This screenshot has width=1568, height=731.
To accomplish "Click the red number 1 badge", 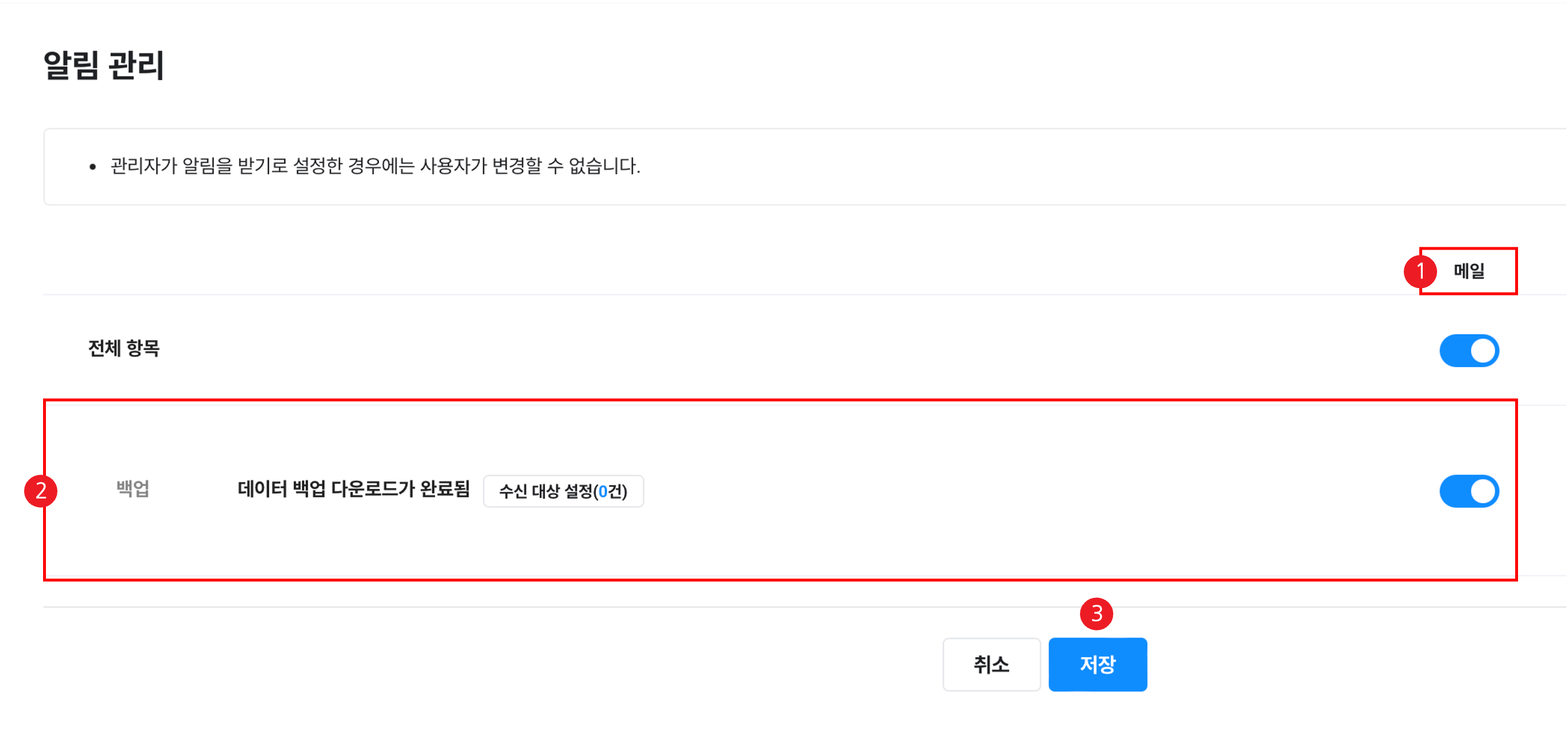I will pos(1420,271).
